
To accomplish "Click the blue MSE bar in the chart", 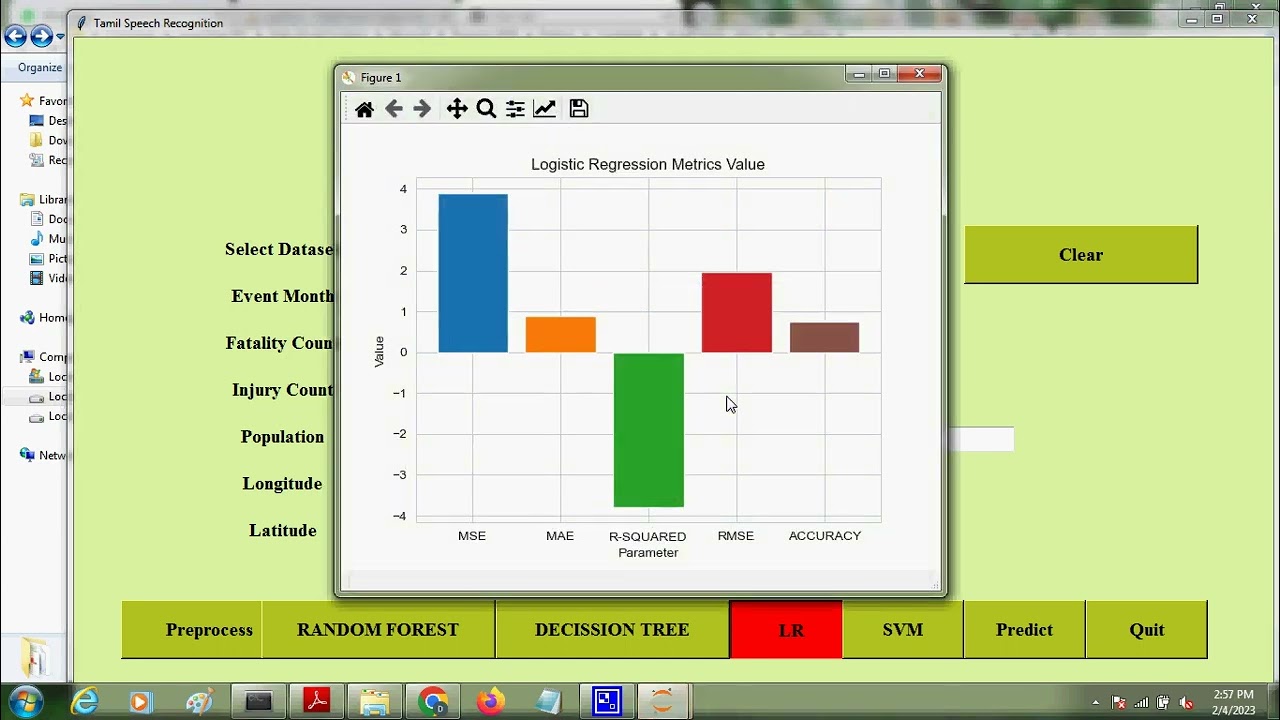I will click(x=473, y=273).
